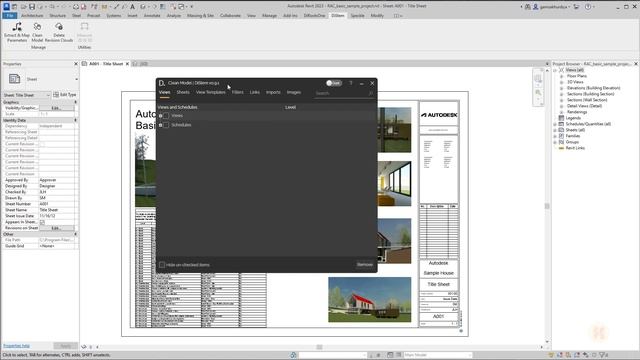Expand Families node in Project Browser
The height and width of the screenshot is (360, 640).
point(555,136)
